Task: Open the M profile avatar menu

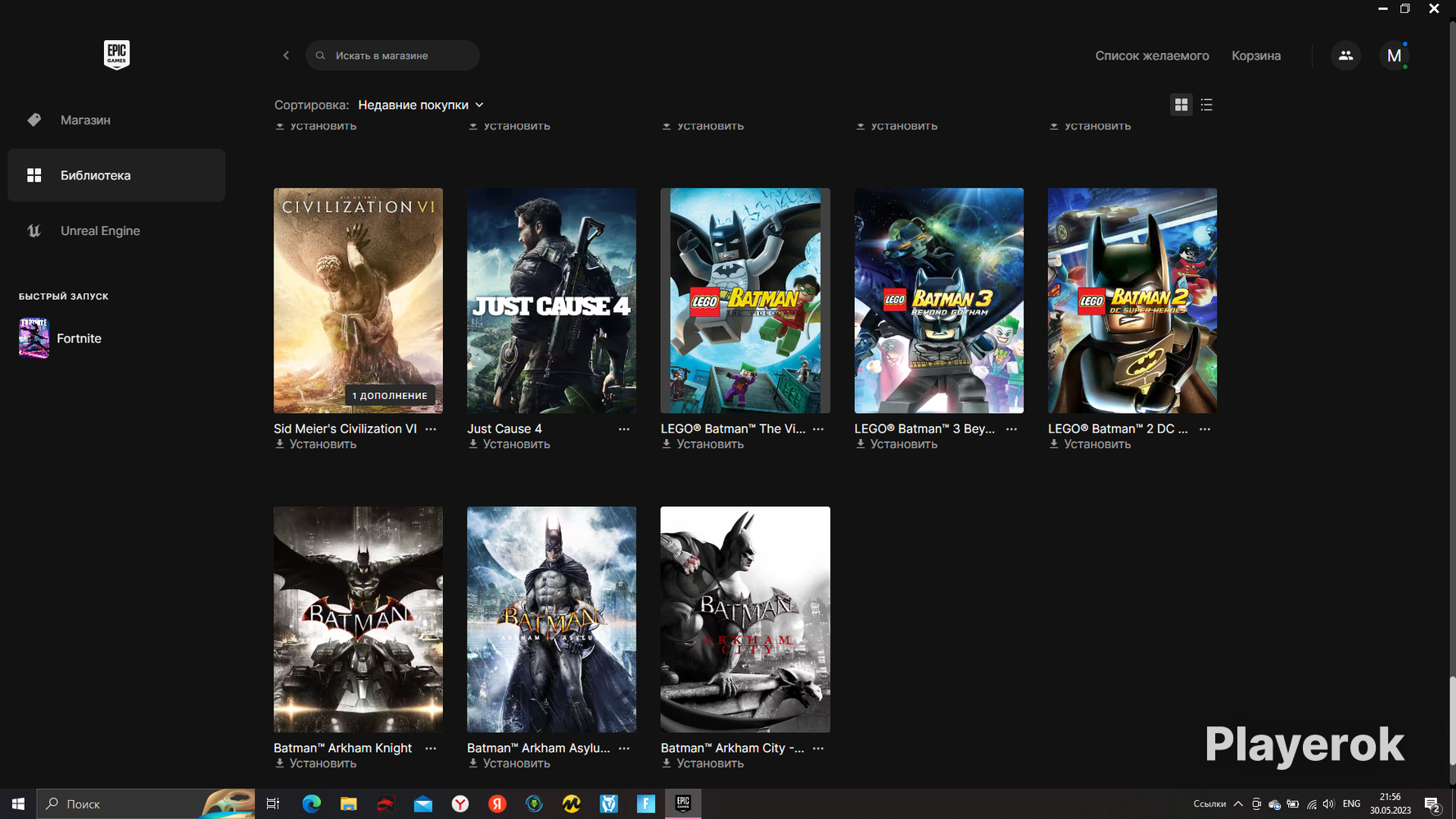Action: [x=1394, y=56]
